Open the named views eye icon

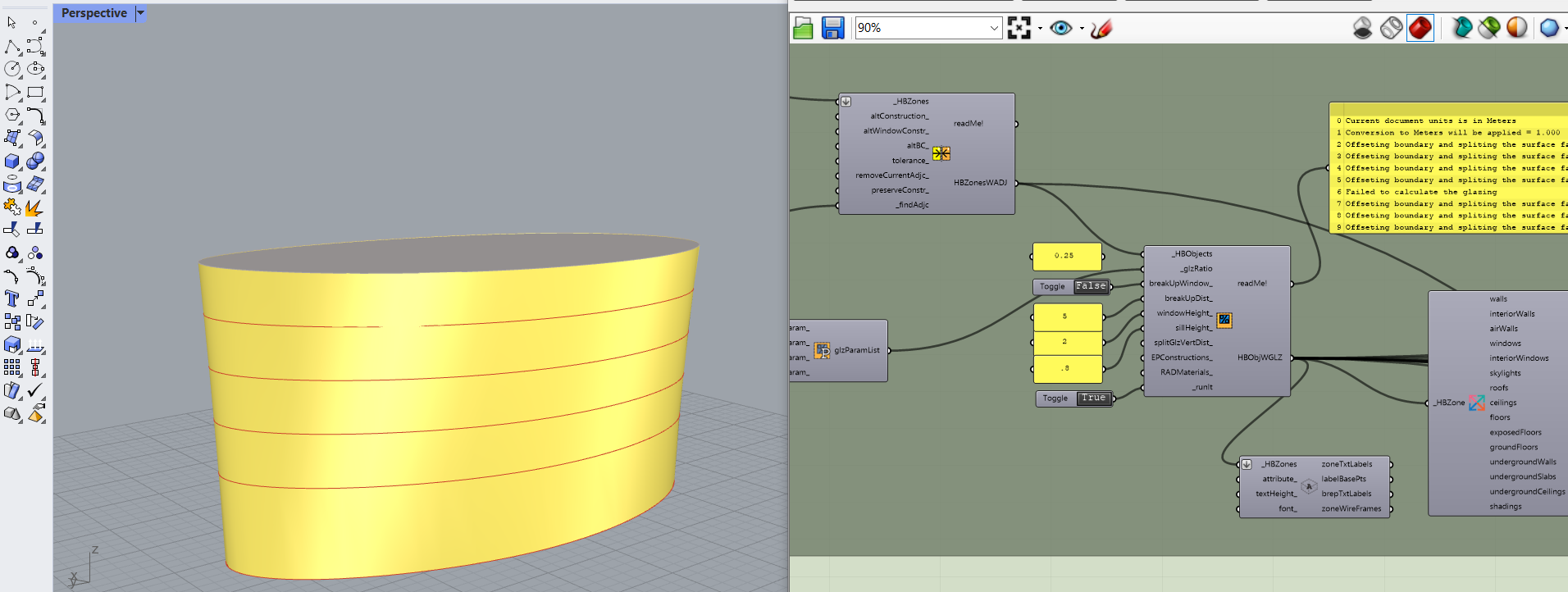[x=1060, y=28]
